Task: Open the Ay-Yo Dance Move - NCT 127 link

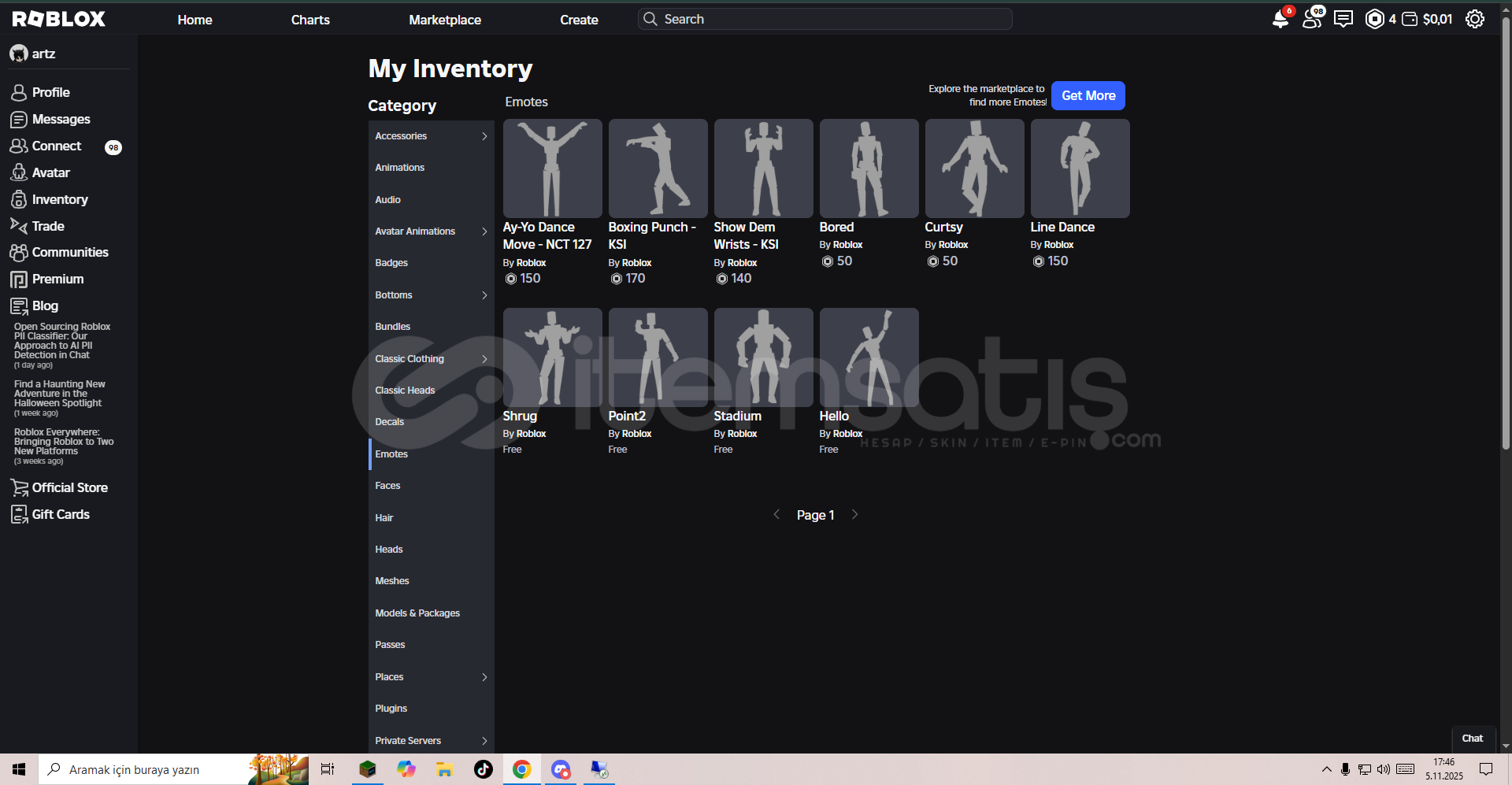Action: [547, 235]
